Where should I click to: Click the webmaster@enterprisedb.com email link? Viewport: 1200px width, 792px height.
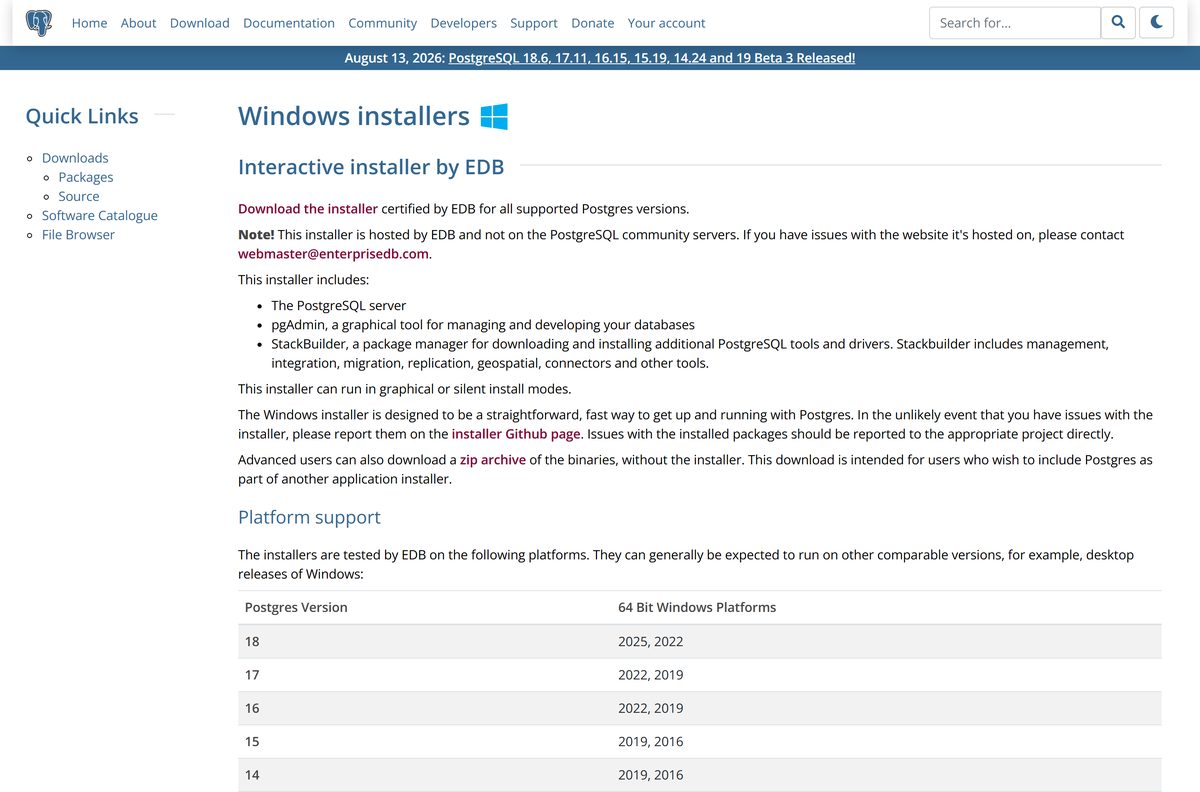click(333, 254)
